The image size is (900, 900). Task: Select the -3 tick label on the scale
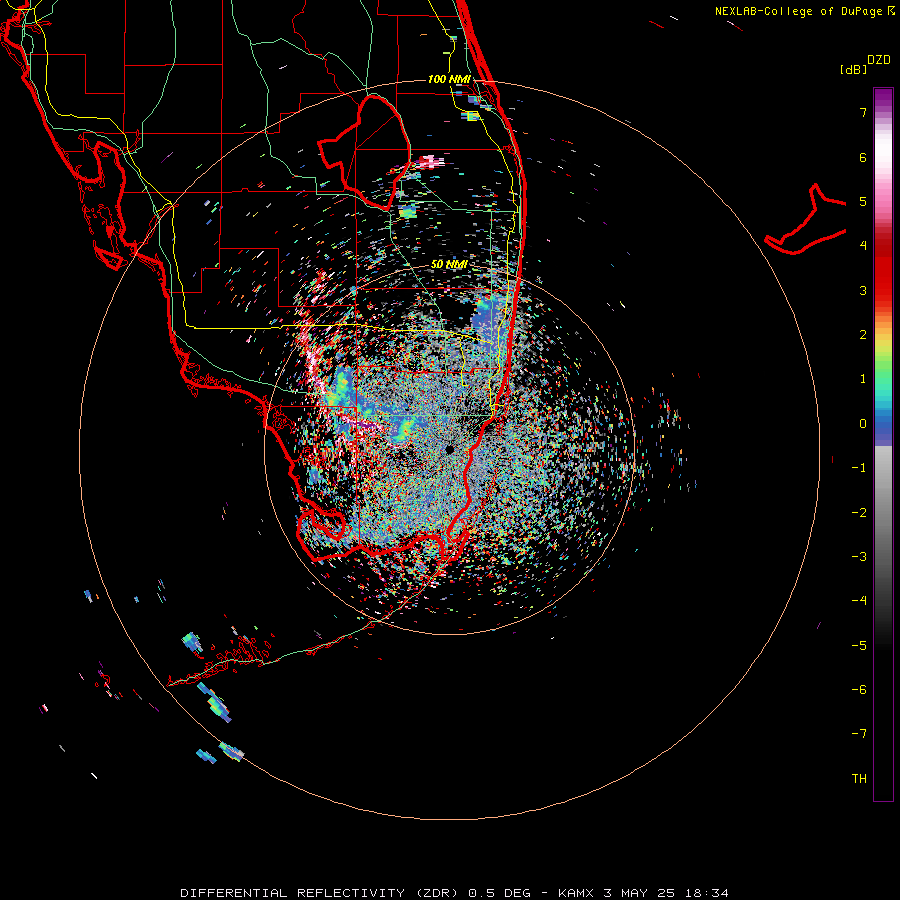859,556
